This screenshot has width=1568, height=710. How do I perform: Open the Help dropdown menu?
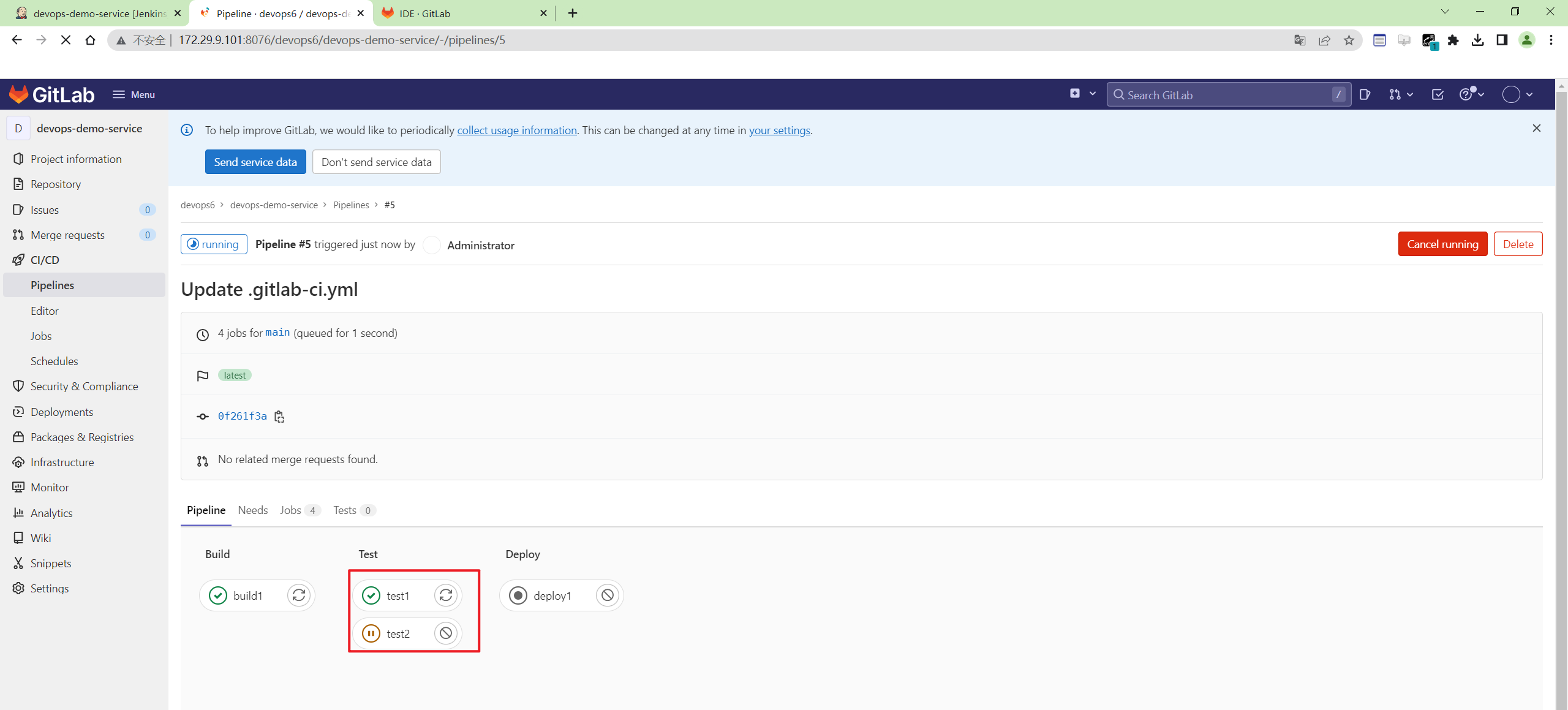[x=1471, y=95]
